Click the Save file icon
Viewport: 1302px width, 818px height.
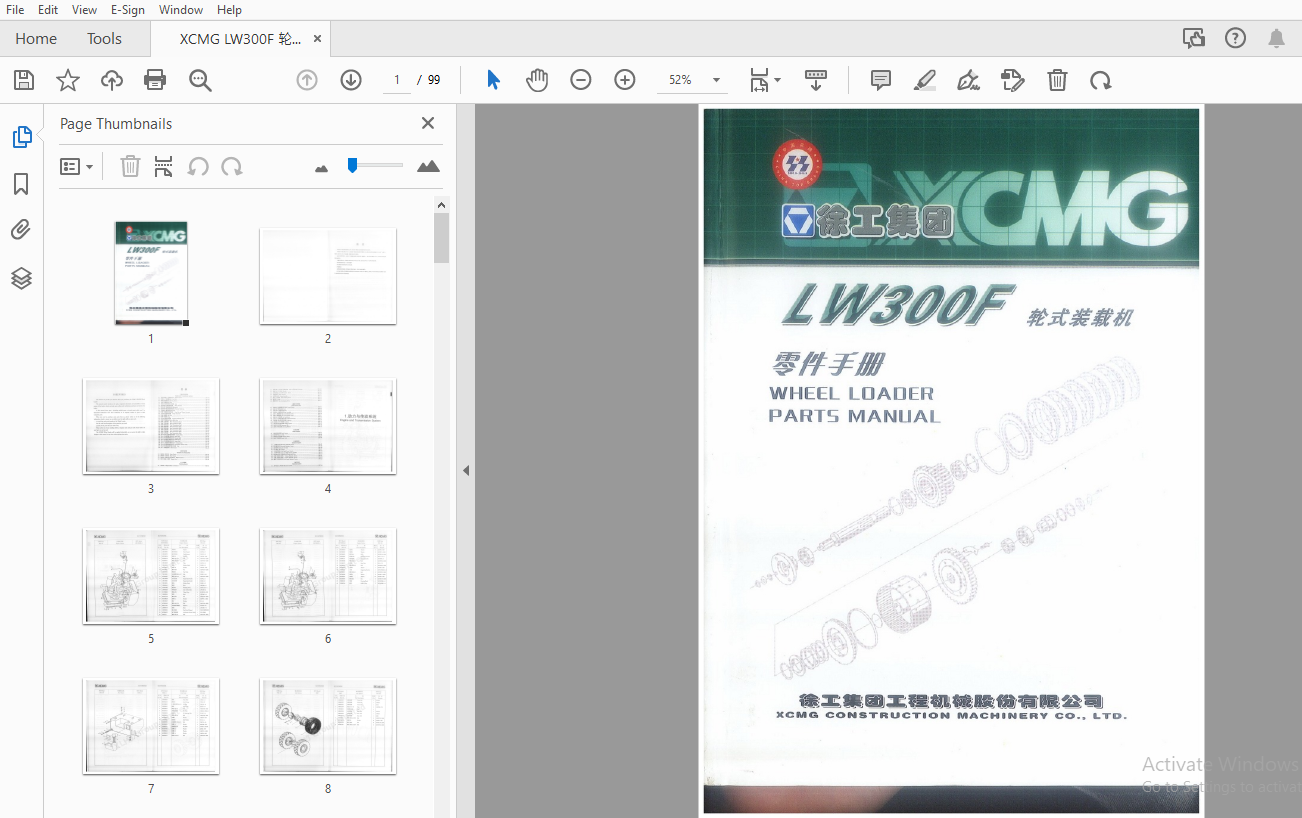tap(24, 80)
